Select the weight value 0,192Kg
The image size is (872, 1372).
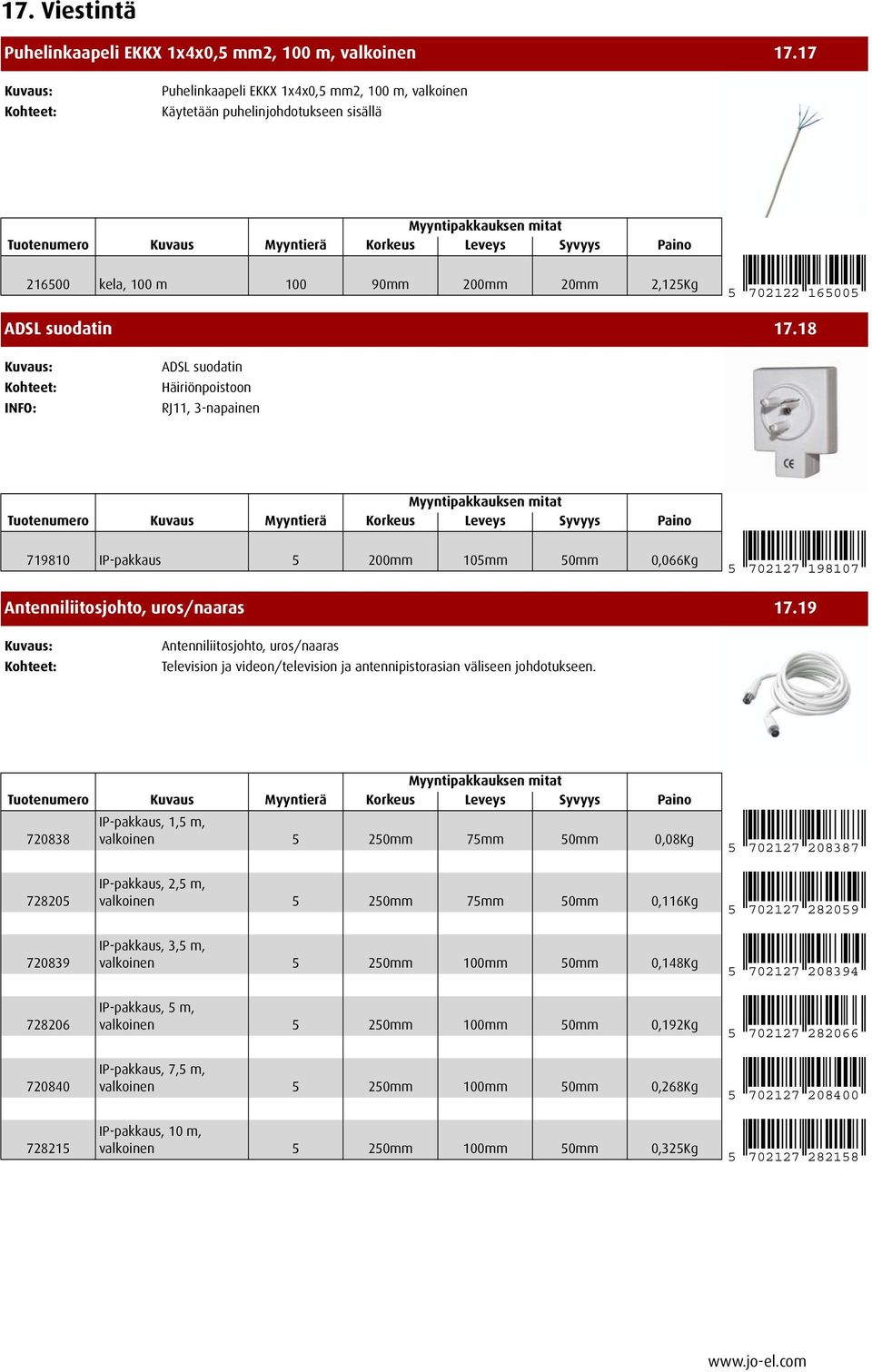coord(674,1024)
